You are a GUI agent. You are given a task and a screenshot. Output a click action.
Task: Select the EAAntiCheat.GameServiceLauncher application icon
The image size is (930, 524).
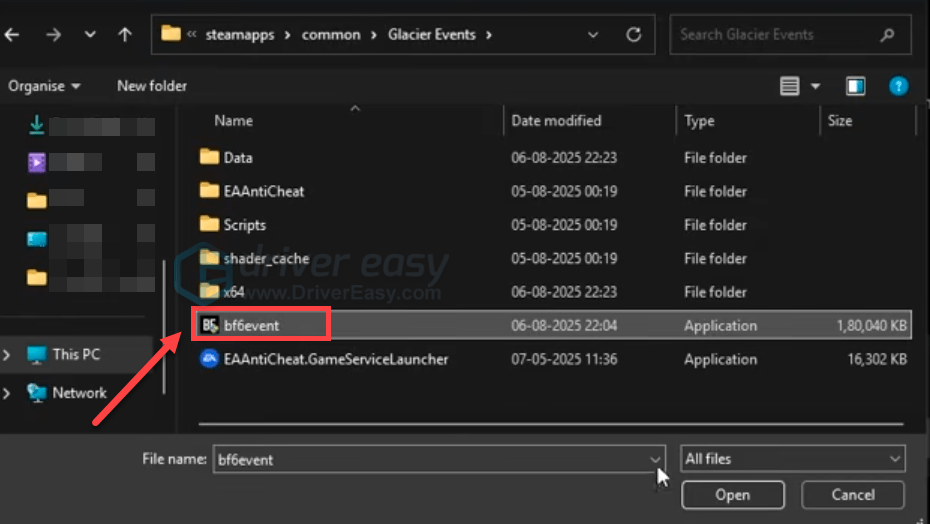tap(209, 359)
